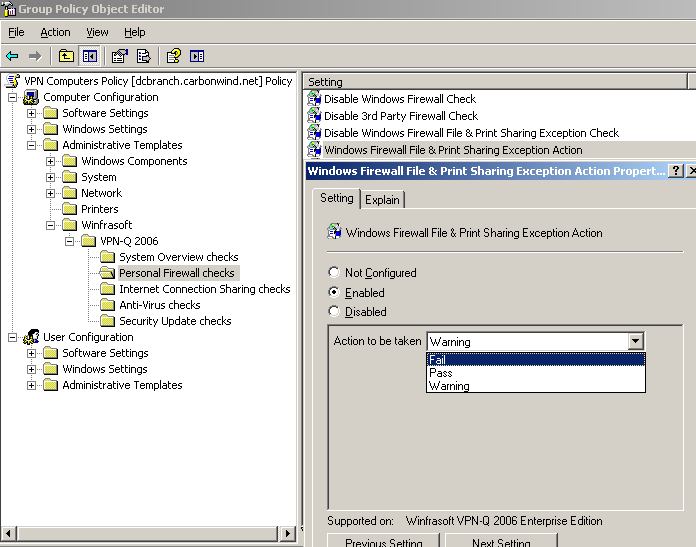696x547 pixels.
Task: Click the Forward arrow toolbar icon
Action: pyautogui.click(x=35, y=56)
